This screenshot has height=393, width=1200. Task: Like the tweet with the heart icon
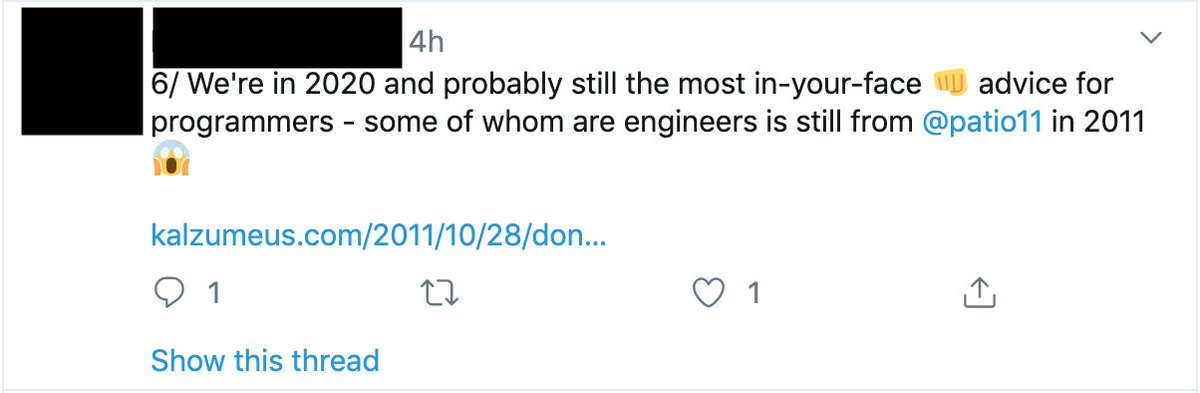(709, 293)
